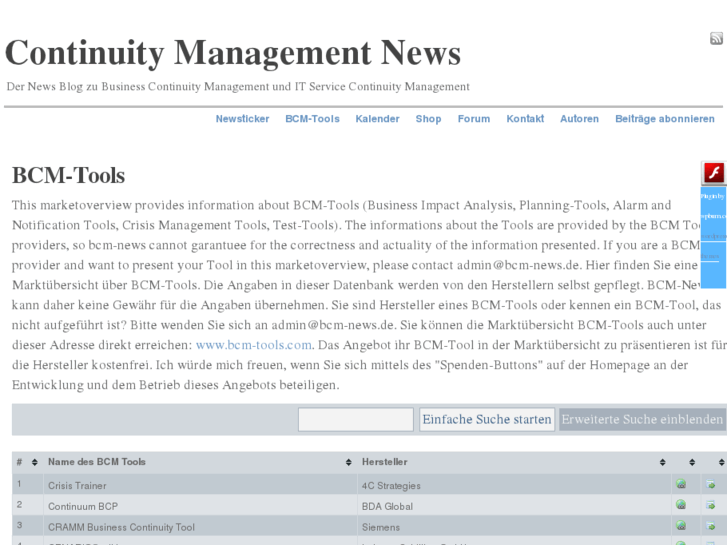The height and width of the screenshot is (545, 727).
Task: Open the RSS feed icon
Action: (716, 38)
